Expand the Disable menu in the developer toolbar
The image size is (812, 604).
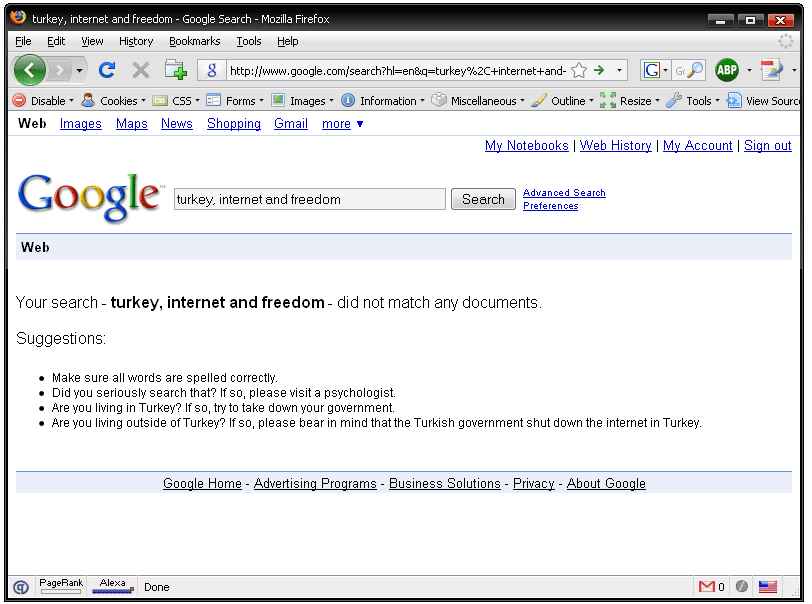tap(43, 100)
